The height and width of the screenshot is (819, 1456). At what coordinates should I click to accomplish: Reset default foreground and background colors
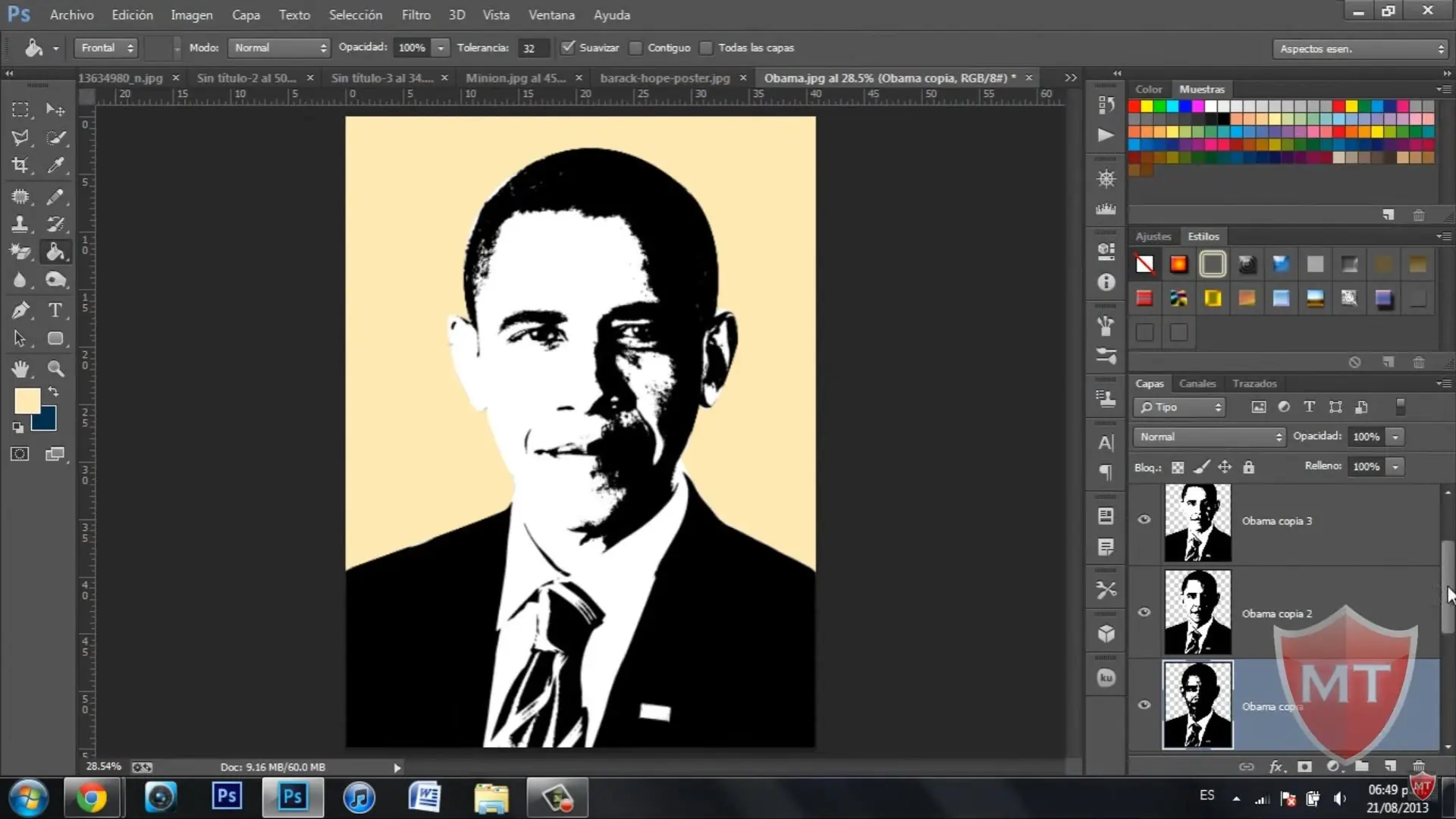point(17,428)
